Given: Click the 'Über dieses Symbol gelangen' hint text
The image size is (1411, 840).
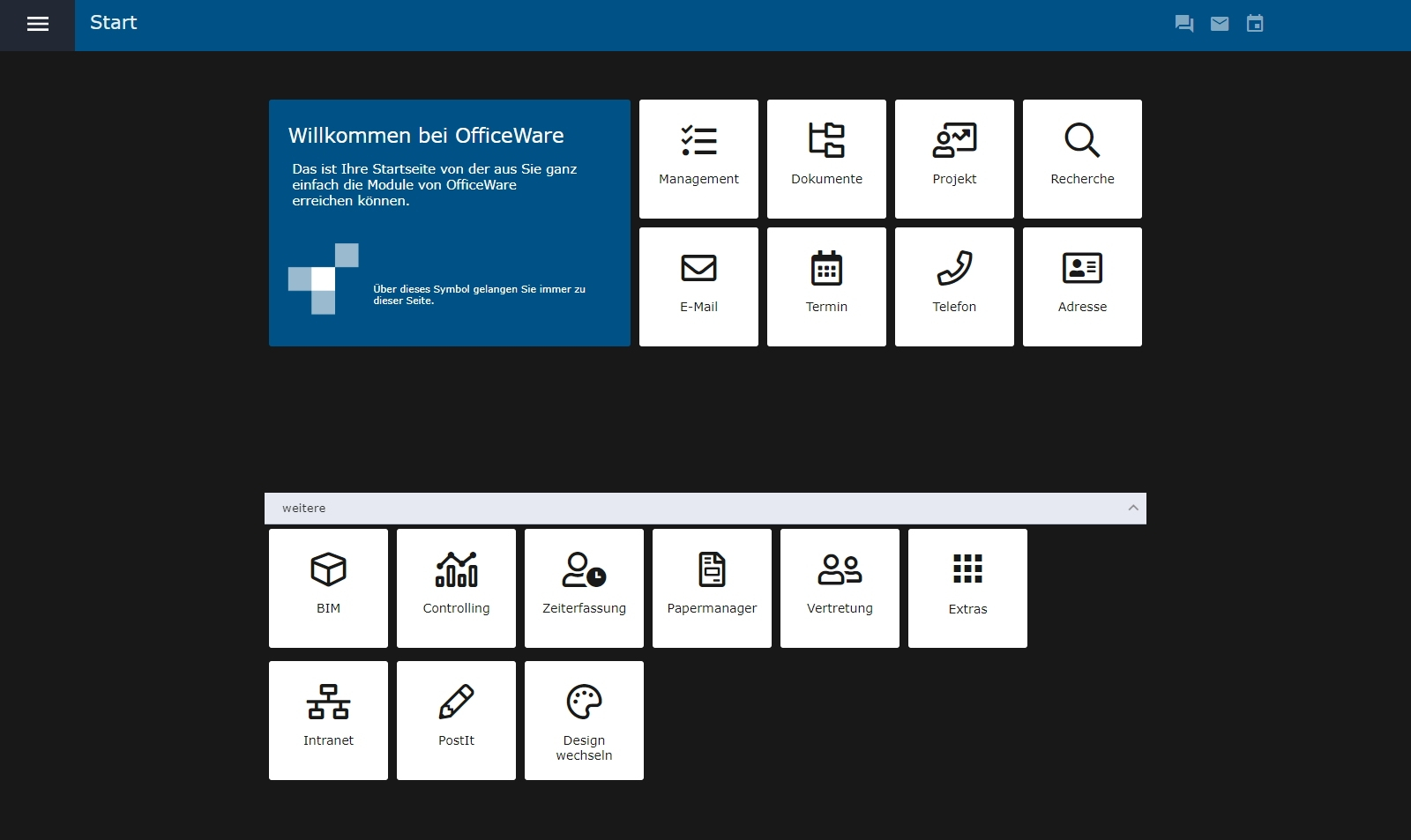Looking at the screenshot, I should pos(479,294).
